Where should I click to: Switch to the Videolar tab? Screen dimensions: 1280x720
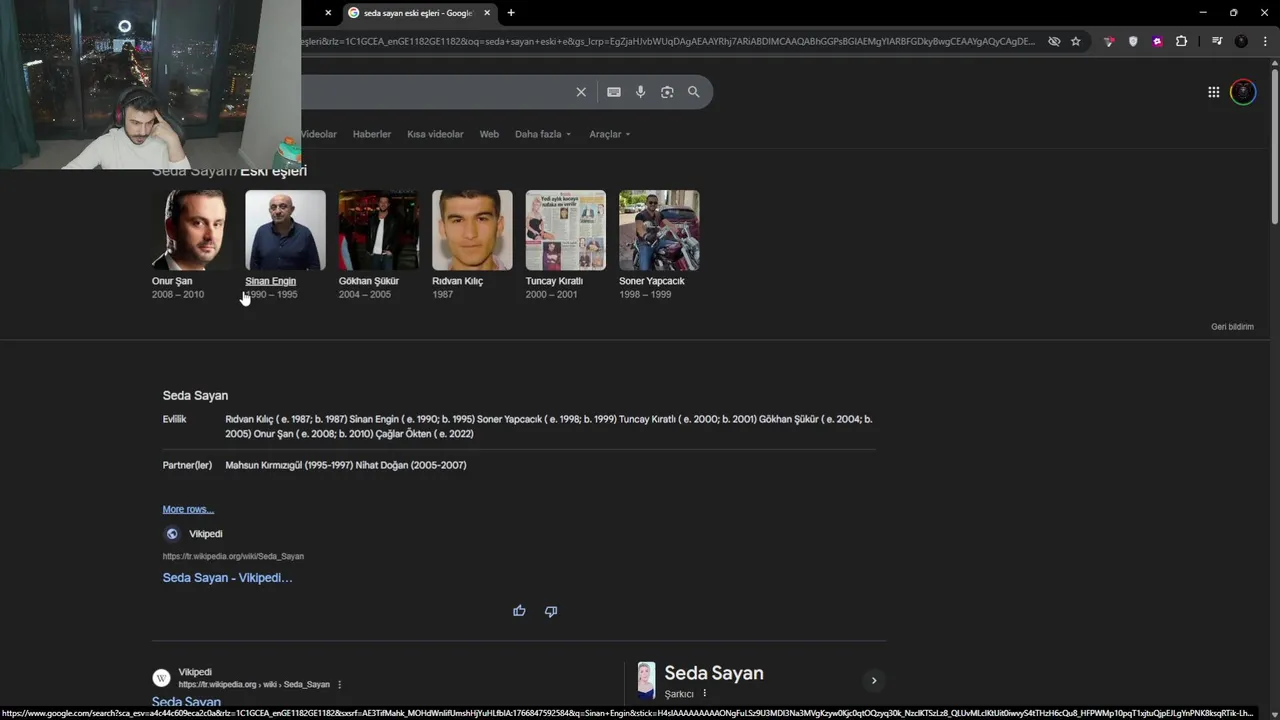coord(319,134)
